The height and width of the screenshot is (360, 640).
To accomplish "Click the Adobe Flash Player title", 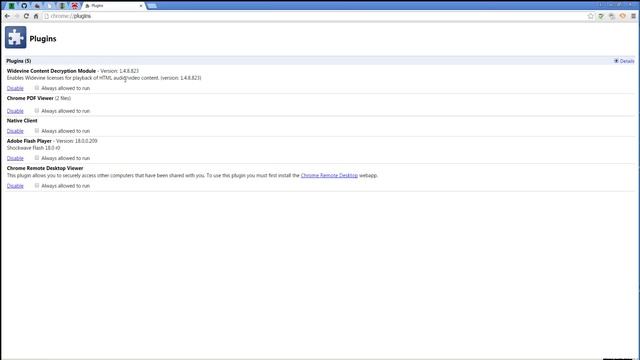I will click(29, 141).
